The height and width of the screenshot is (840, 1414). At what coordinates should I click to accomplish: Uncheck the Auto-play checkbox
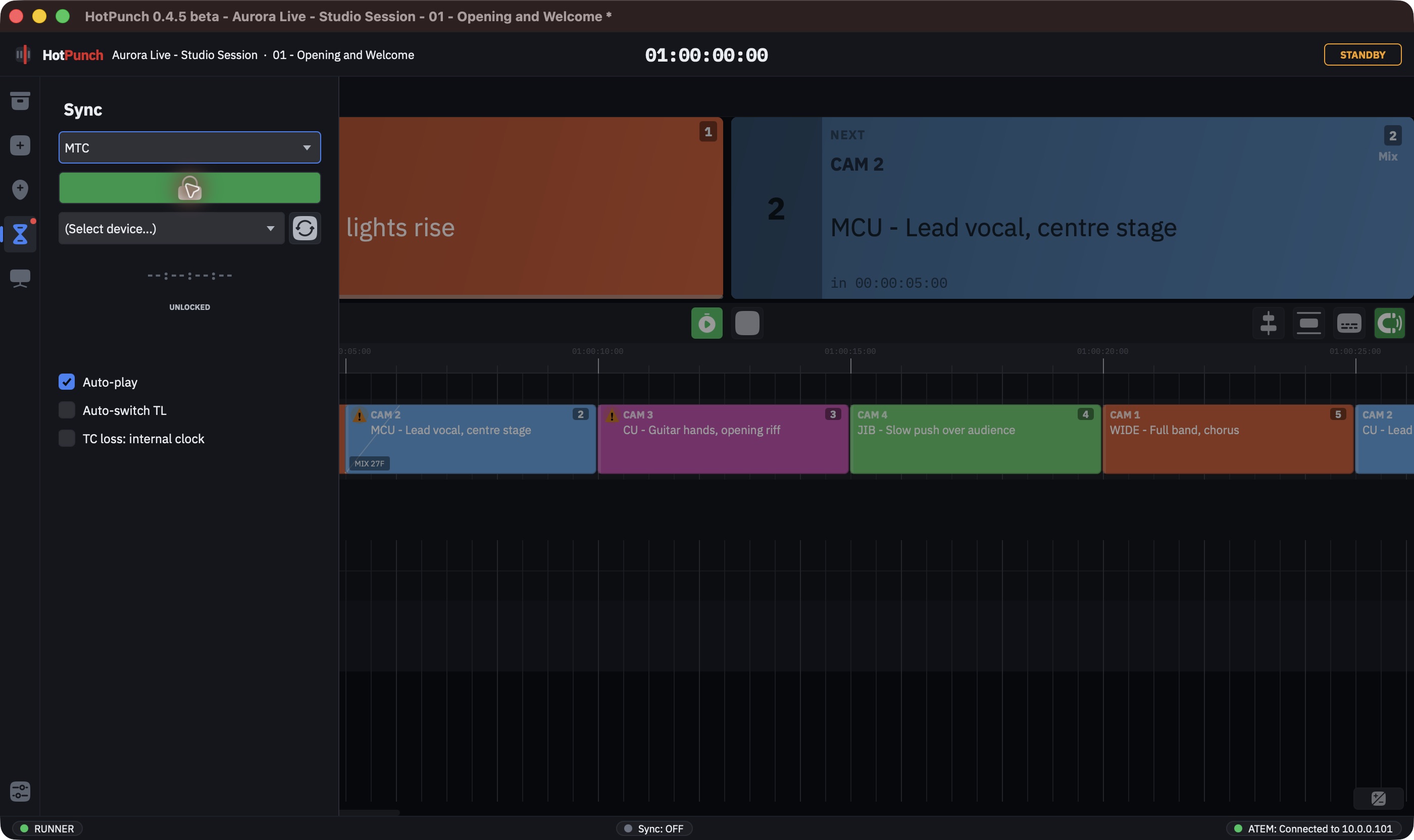click(x=67, y=382)
